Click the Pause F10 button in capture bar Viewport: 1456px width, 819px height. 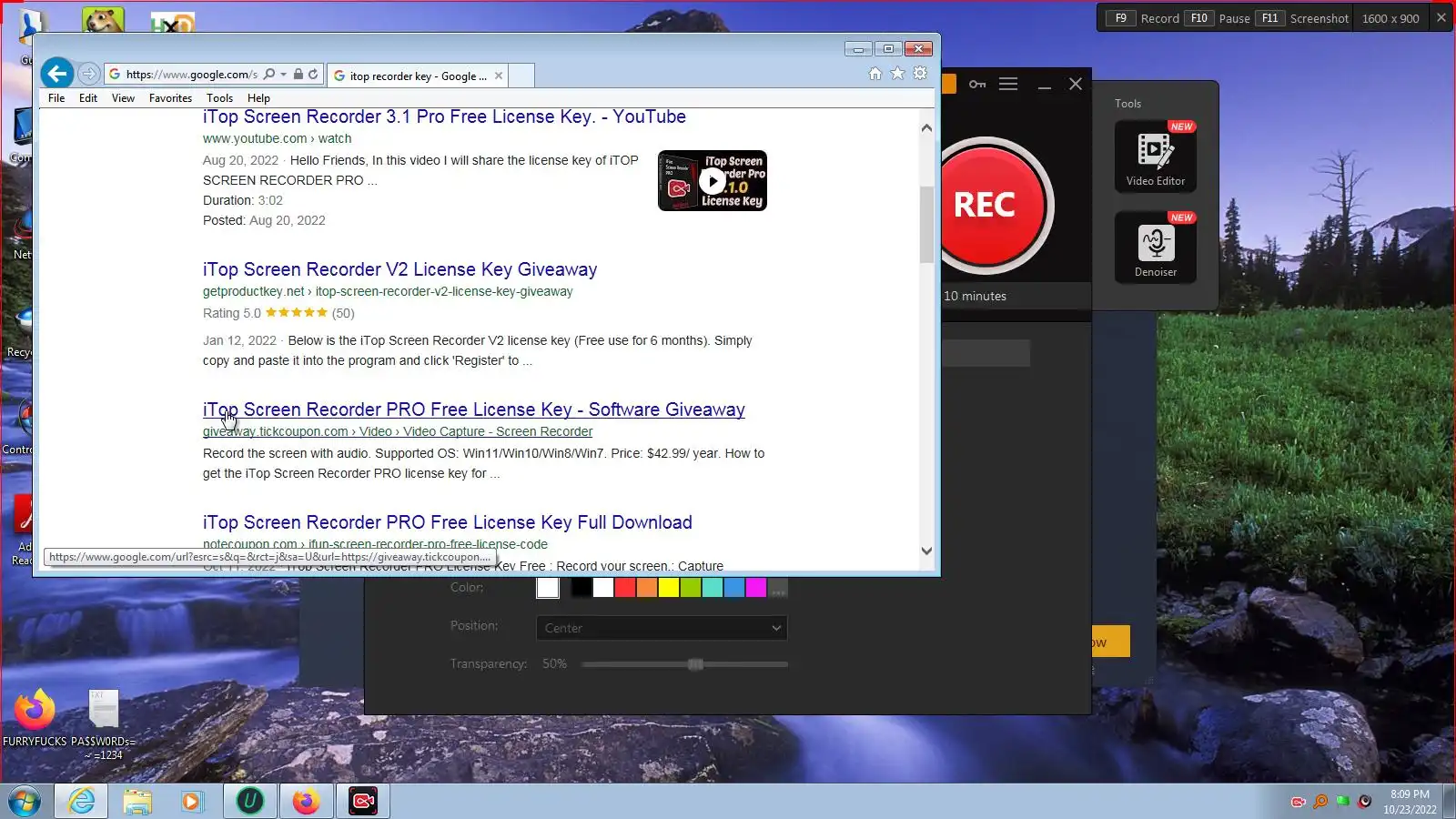coord(1218,18)
